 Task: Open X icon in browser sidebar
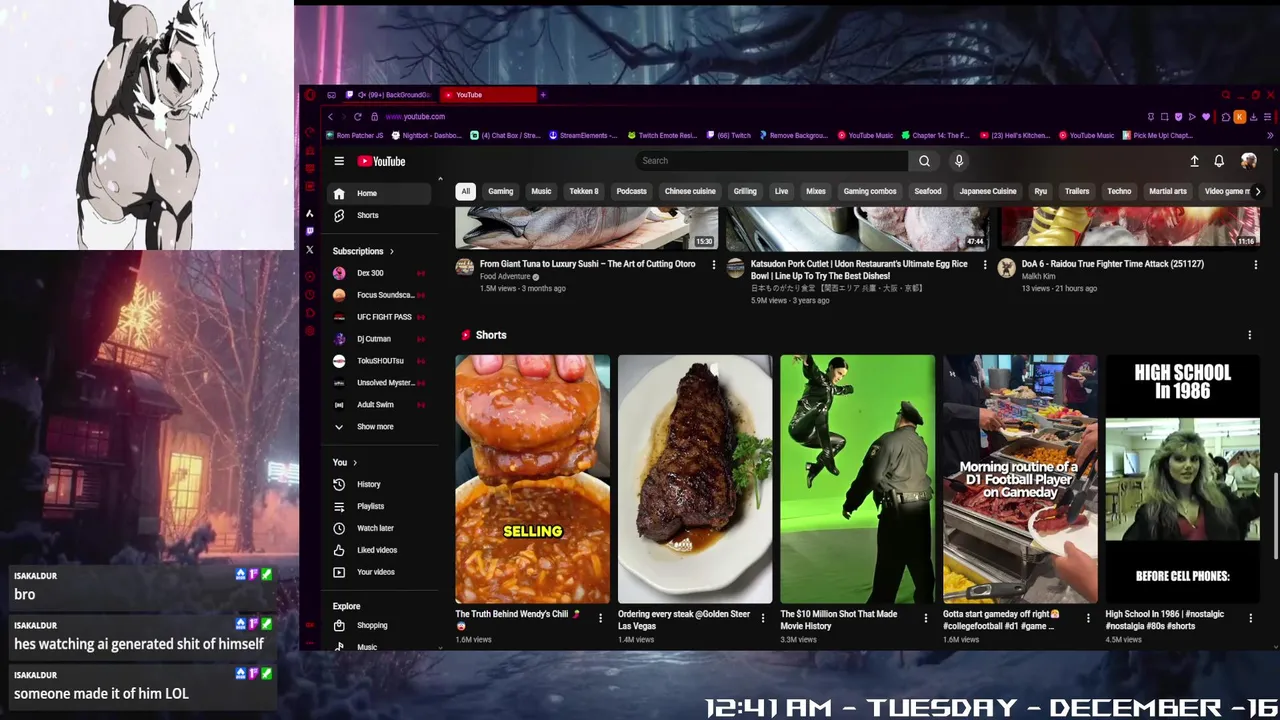click(x=310, y=250)
